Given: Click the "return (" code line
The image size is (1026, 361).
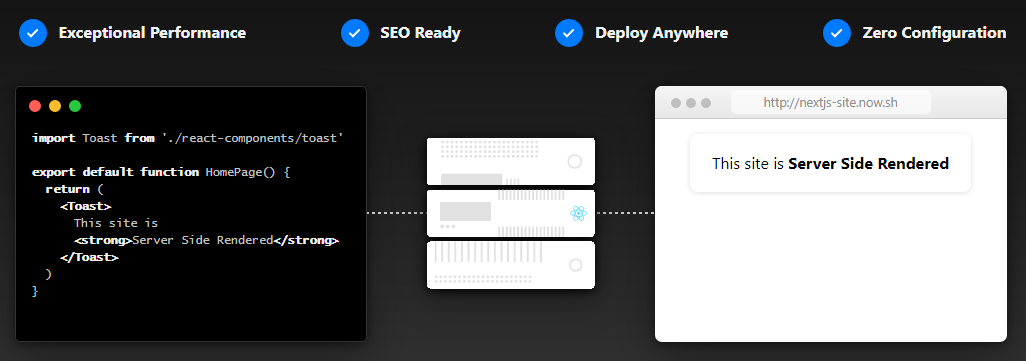Looking at the screenshot, I should tap(75, 189).
